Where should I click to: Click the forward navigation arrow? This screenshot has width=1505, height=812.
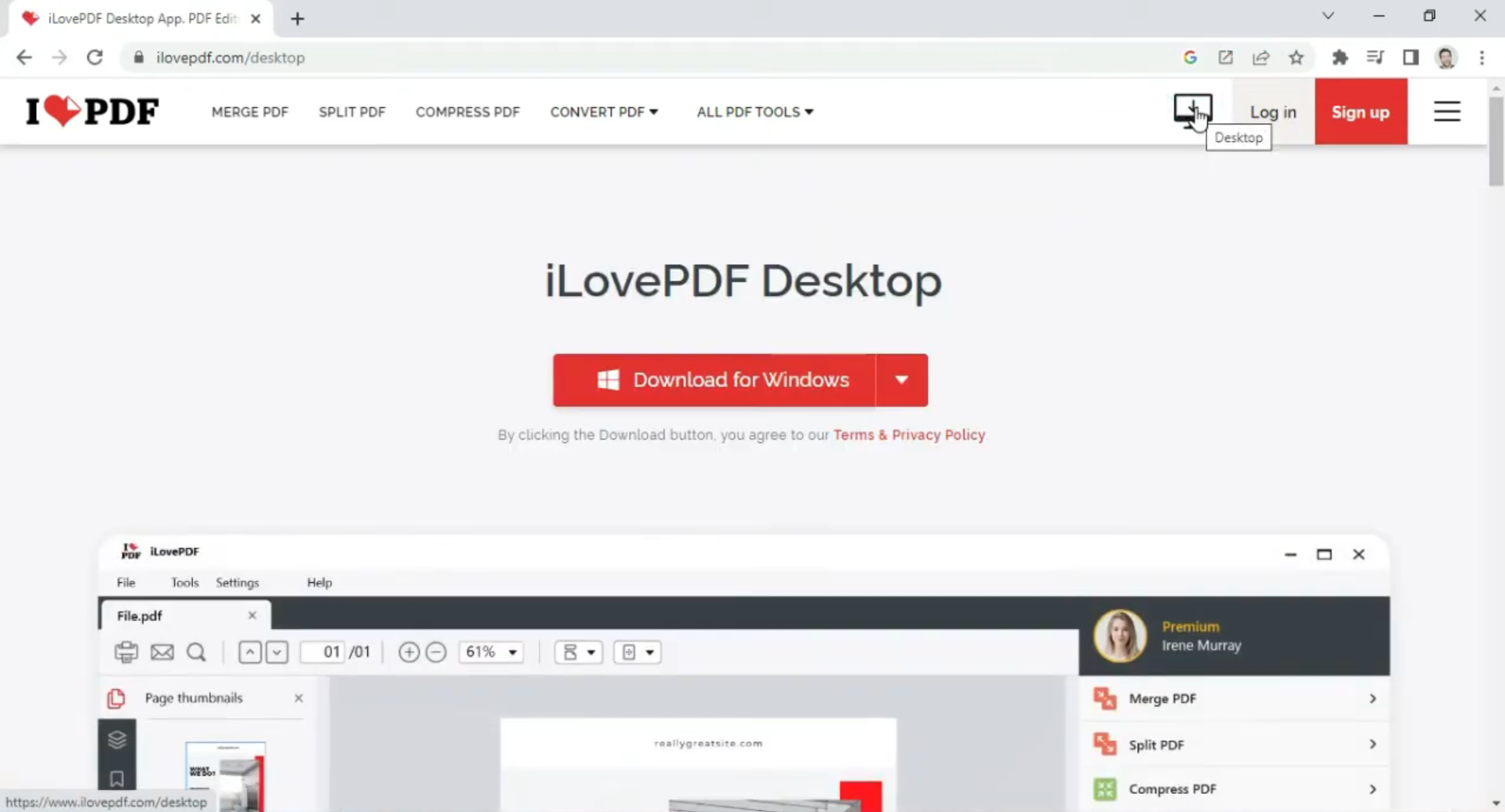click(60, 57)
